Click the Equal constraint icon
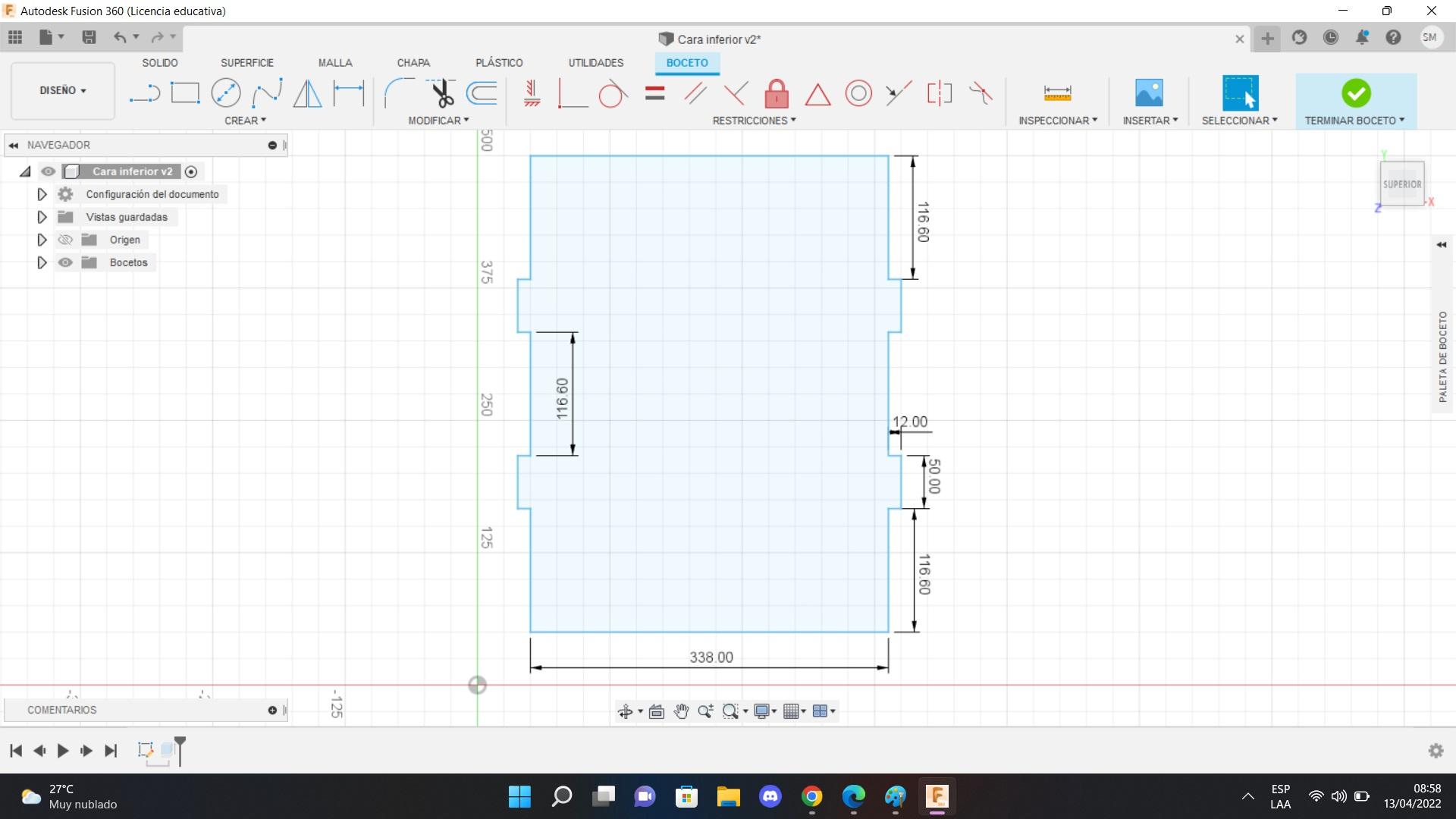The image size is (1456, 819). (654, 94)
